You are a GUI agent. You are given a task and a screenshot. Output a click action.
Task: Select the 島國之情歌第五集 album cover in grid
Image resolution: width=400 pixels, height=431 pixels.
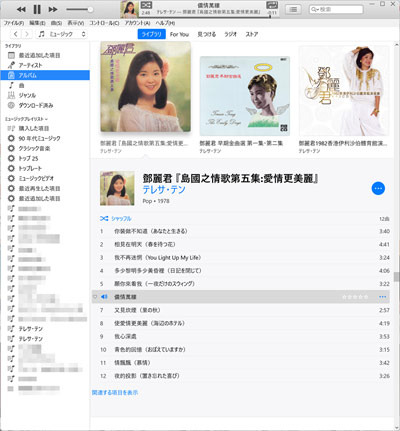click(145, 87)
